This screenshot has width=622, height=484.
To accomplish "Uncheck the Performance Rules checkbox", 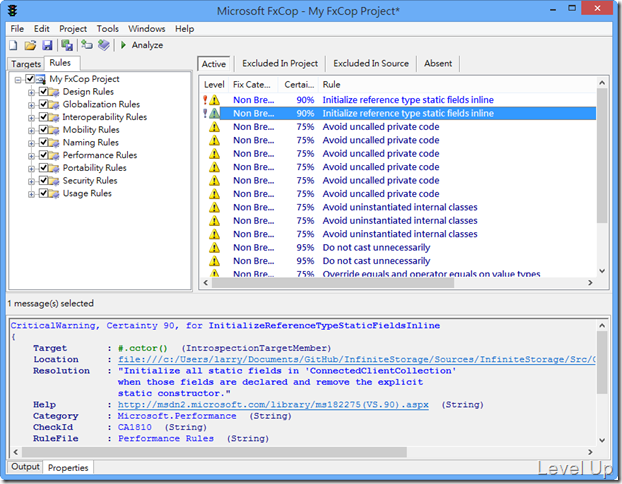I will (43, 155).
